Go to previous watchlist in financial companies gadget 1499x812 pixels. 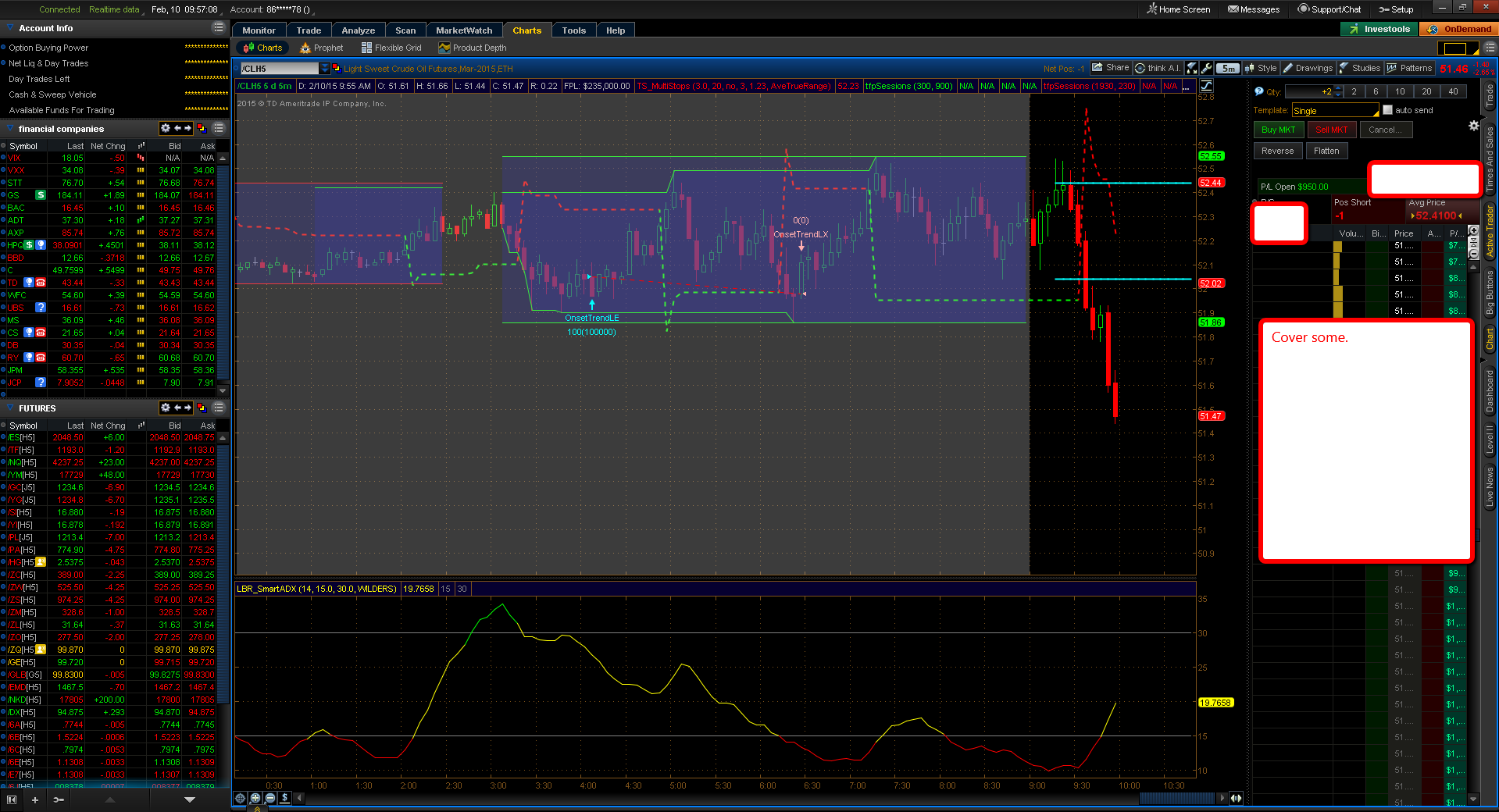coord(177,128)
